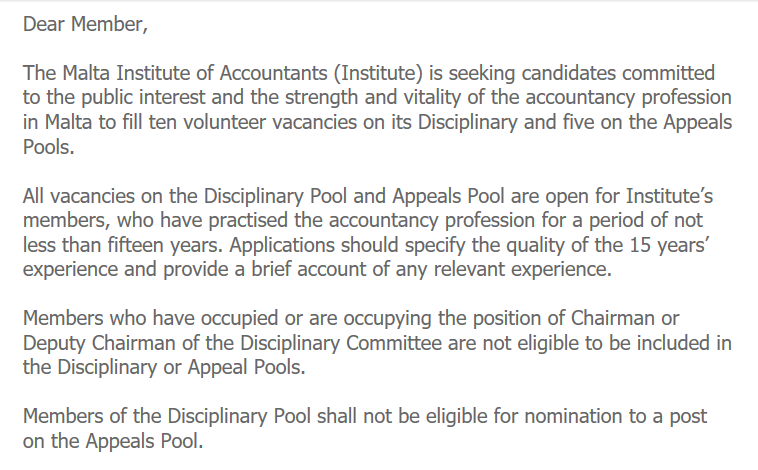Click the words 'less than fifteen years.'
Viewport: 758px width, 470px height.
point(123,245)
